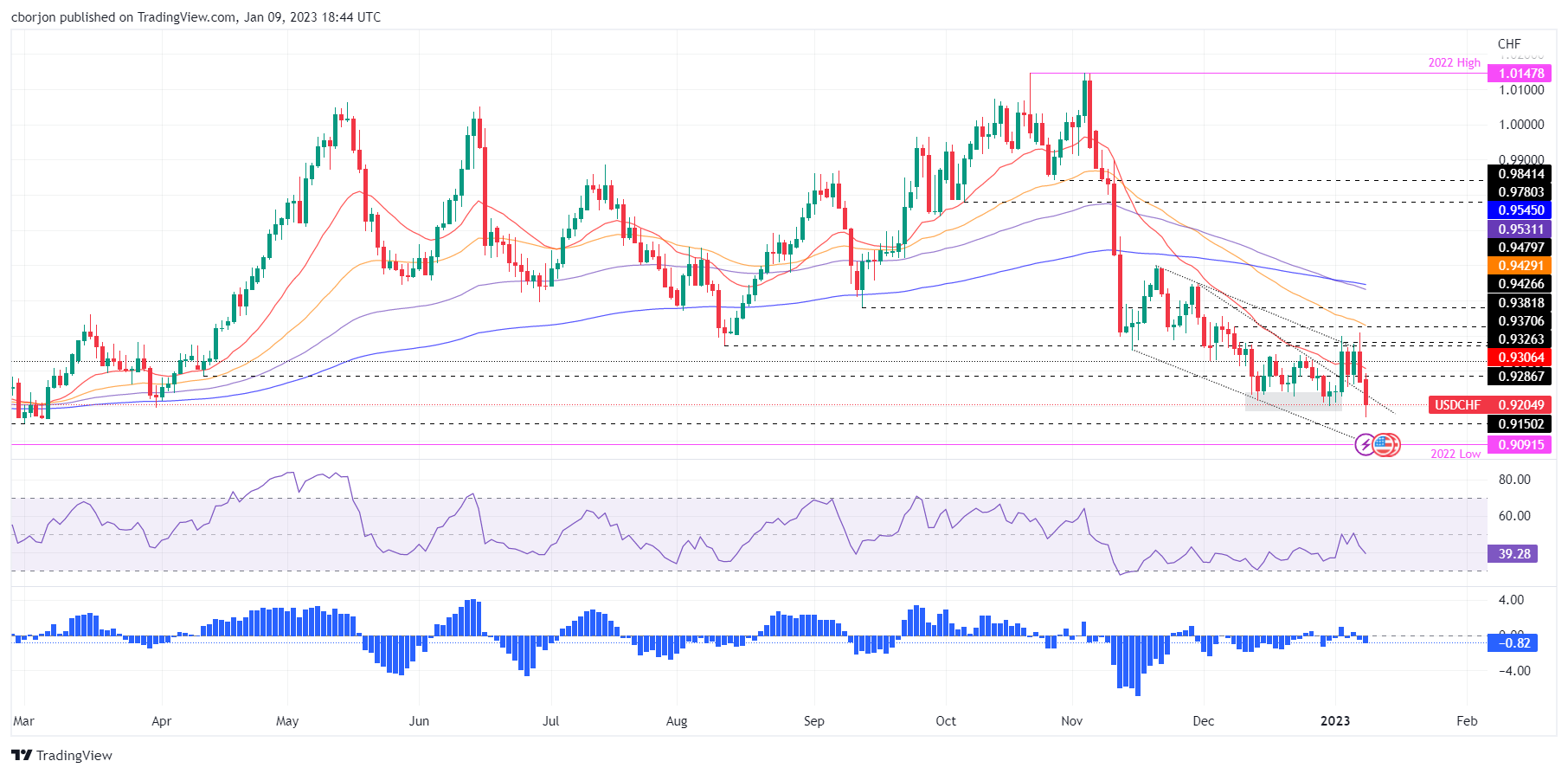This screenshot has height=774, width=1568.
Task: Click the 1.01000 price axis value
Action: (1520, 90)
